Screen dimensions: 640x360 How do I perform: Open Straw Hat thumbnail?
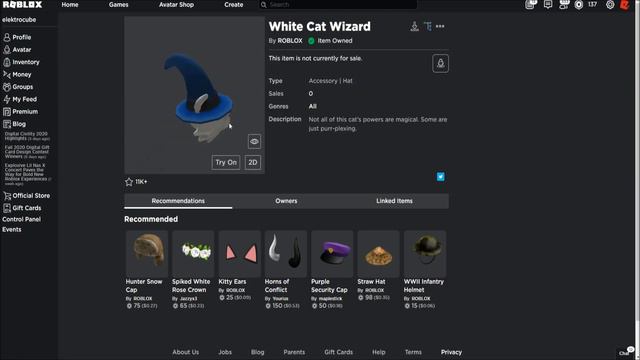[378, 253]
